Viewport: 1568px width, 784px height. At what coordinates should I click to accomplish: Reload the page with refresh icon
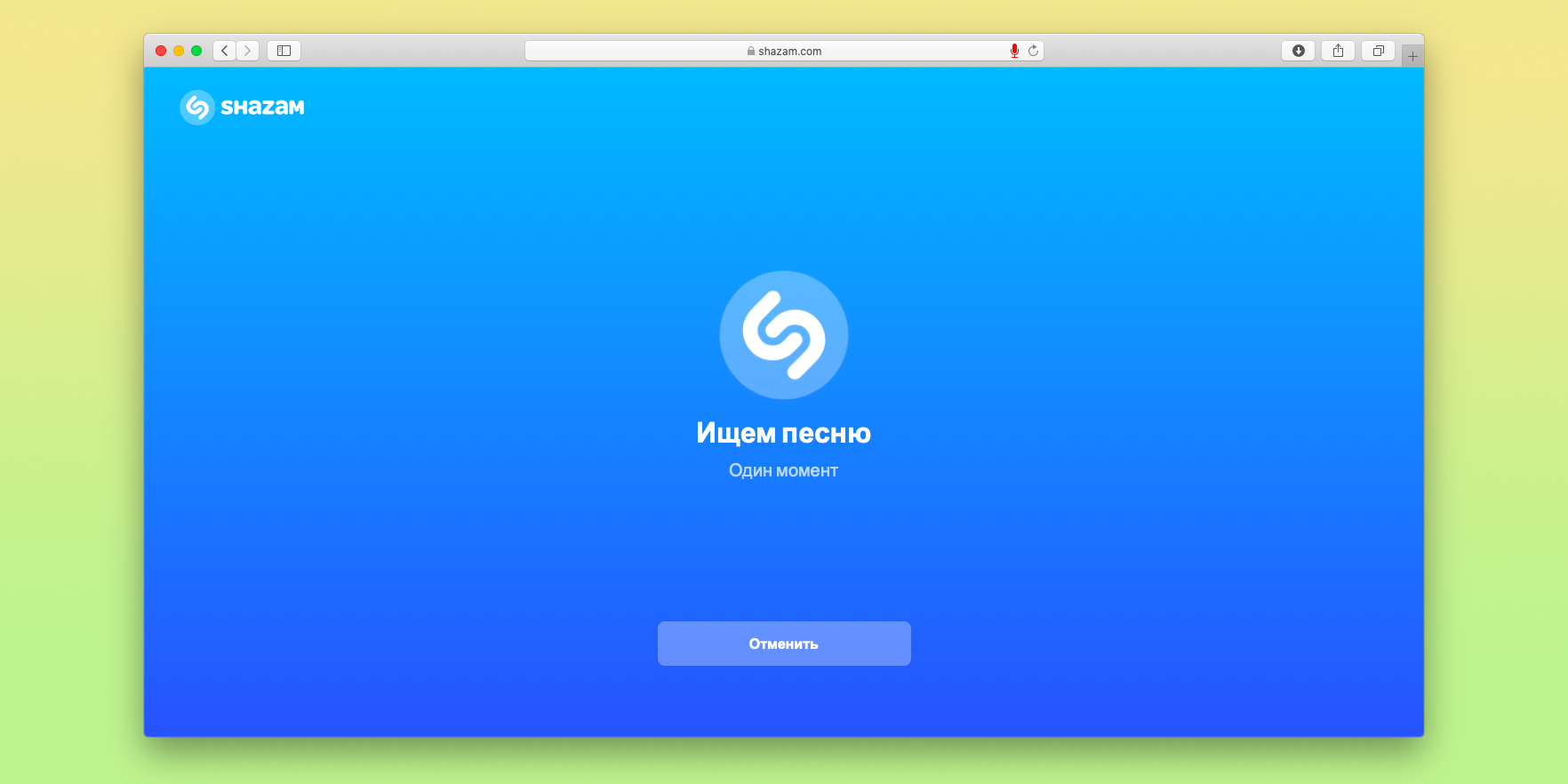(x=1033, y=51)
